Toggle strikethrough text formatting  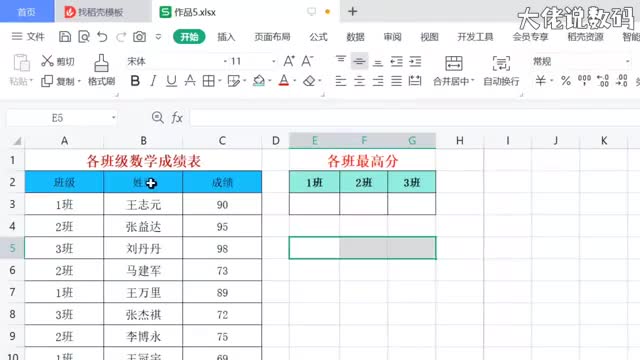pos(190,81)
